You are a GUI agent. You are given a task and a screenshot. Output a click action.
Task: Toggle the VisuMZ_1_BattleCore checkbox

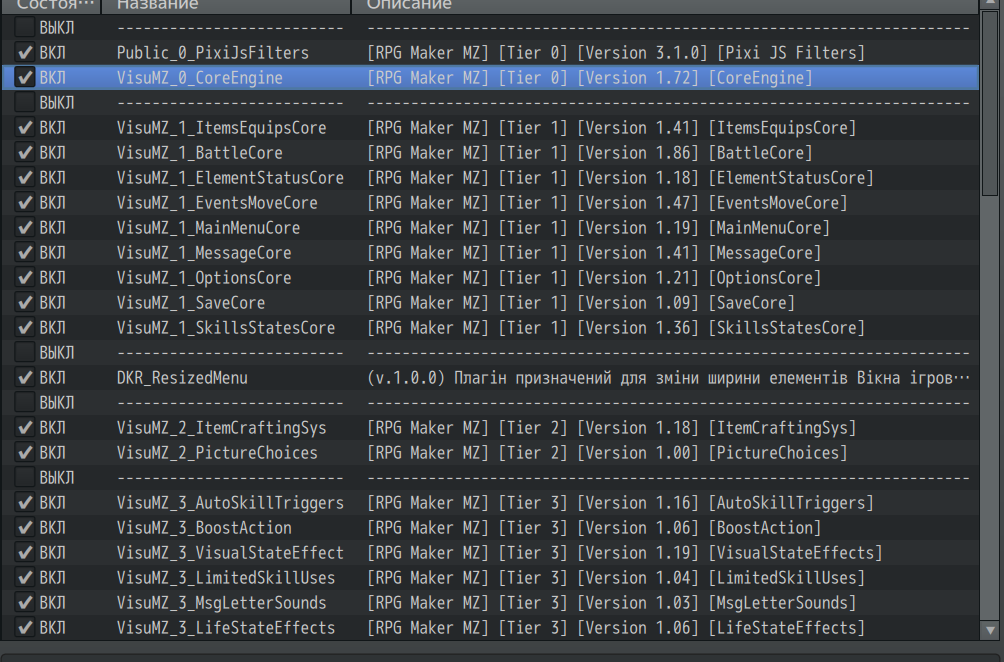25,152
